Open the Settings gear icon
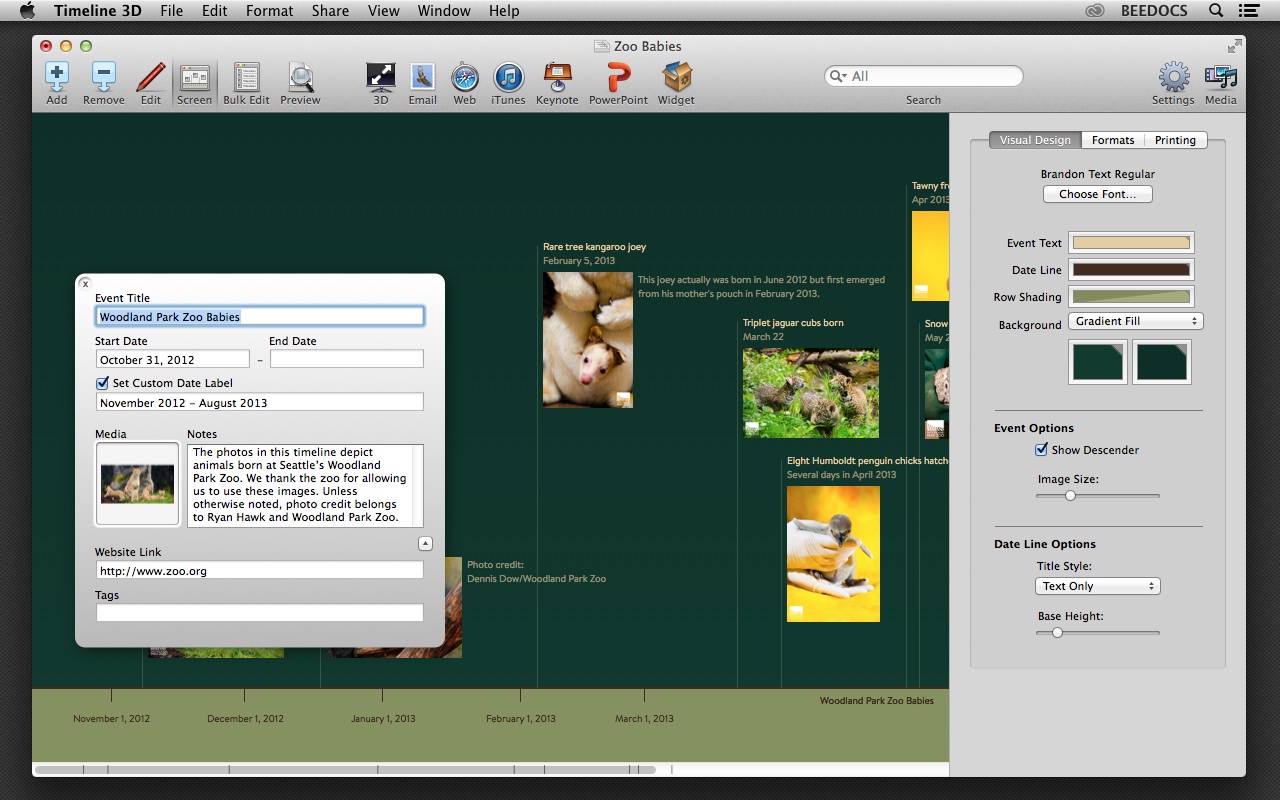The width and height of the screenshot is (1280, 800). [x=1173, y=77]
